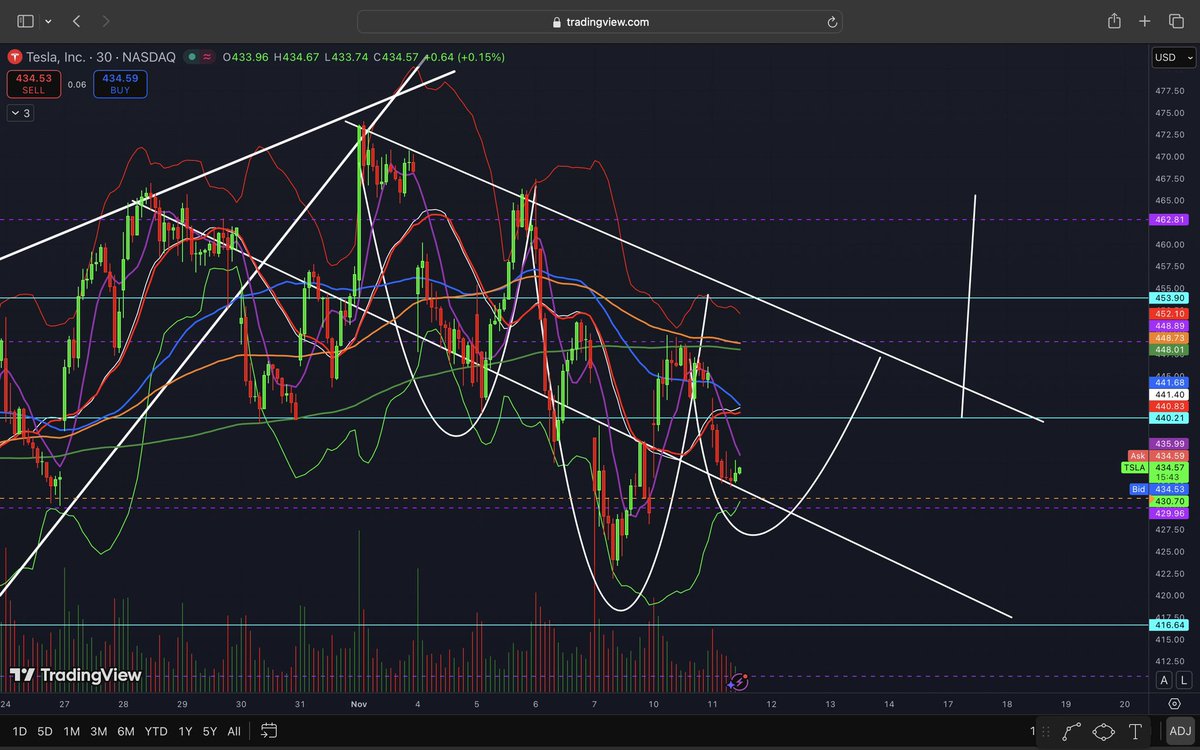1200x750 pixels.
Task: Focus the tradingview.com address bar
Action: coord(599,22)
